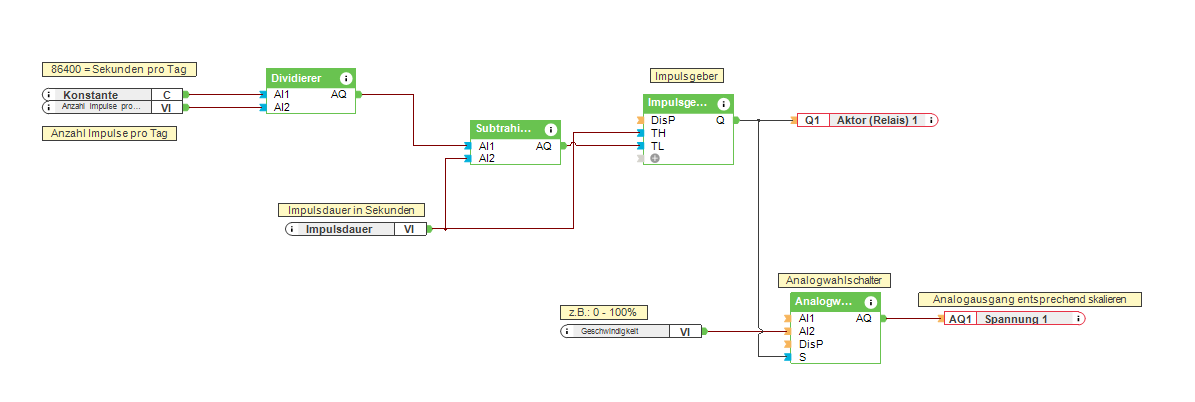This screenshot has width=1195, height=402.
Task: Select the note '86400 = Sekunden pro Tag'
Action: pyautogui.click(x=119, y=69)
